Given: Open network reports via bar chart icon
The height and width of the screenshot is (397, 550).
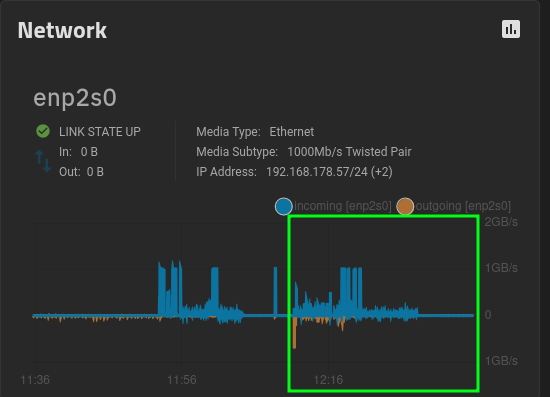Looking at the screenshot, I should click(x=511, y=29).
